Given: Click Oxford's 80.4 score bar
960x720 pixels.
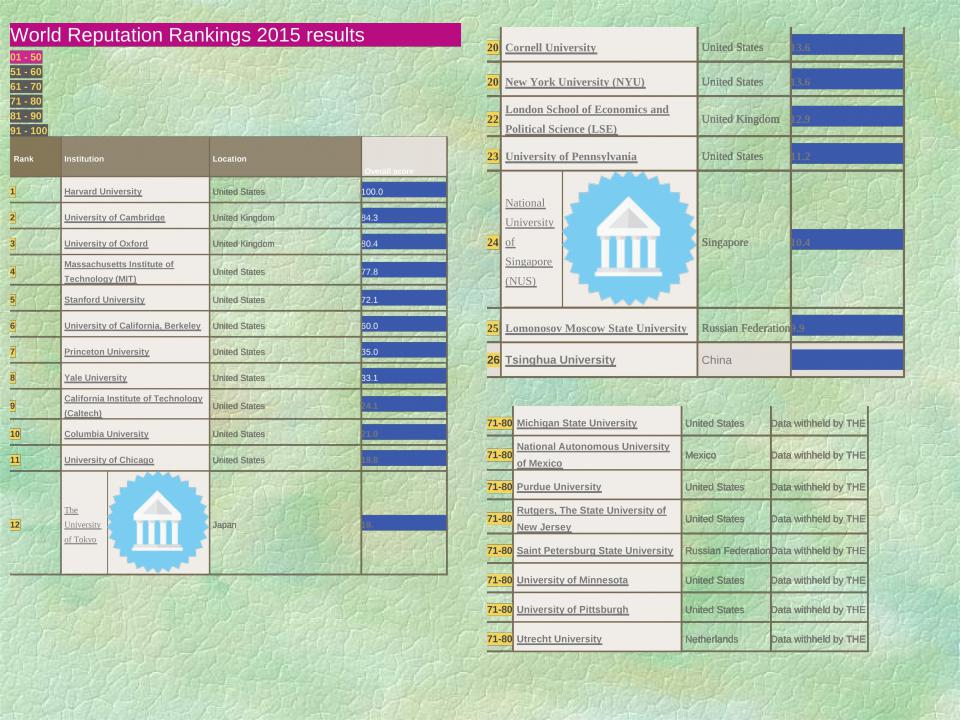Looking at the screenshot, I should 404,242.
